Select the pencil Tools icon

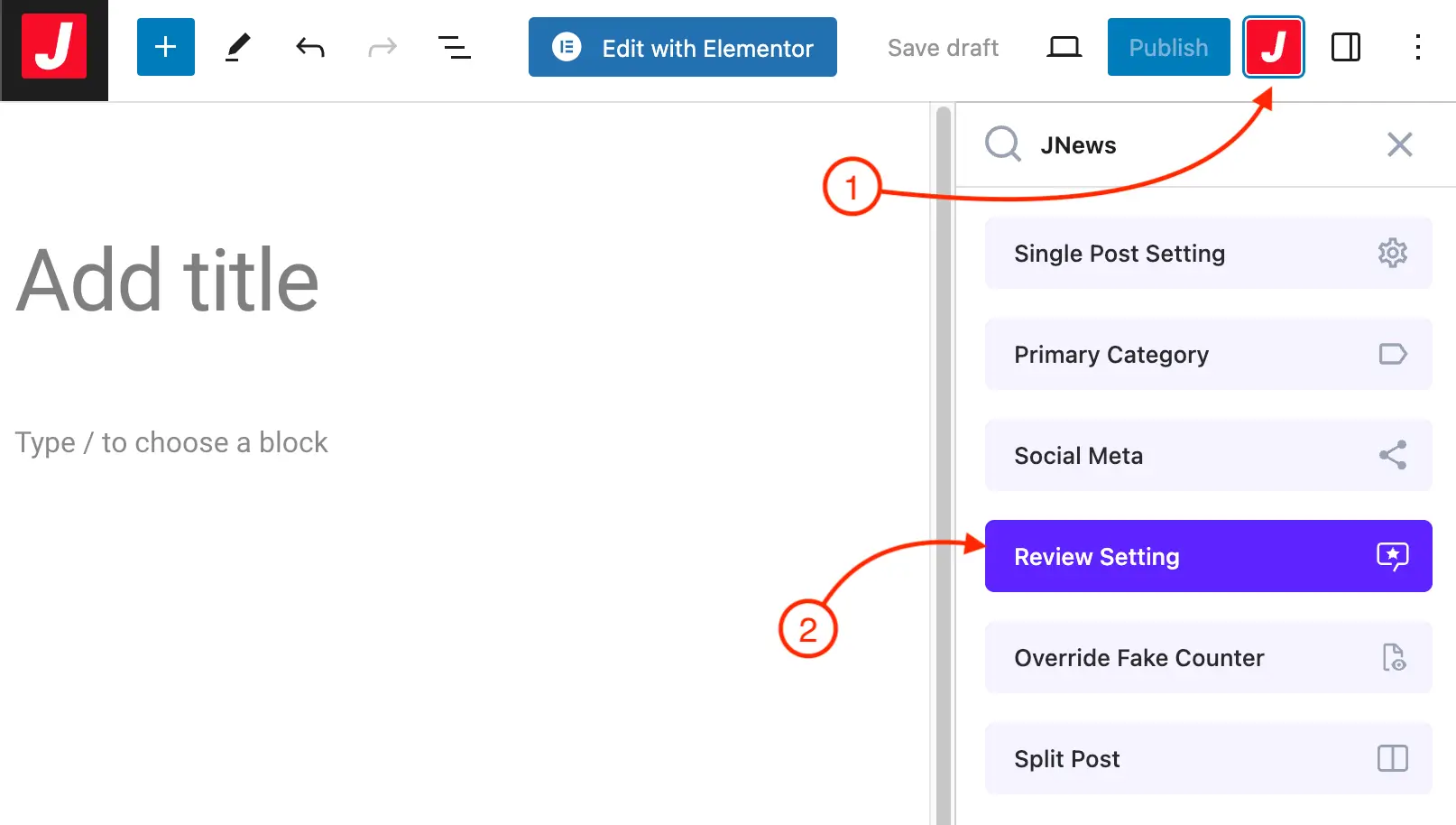(x=237, y=47)
